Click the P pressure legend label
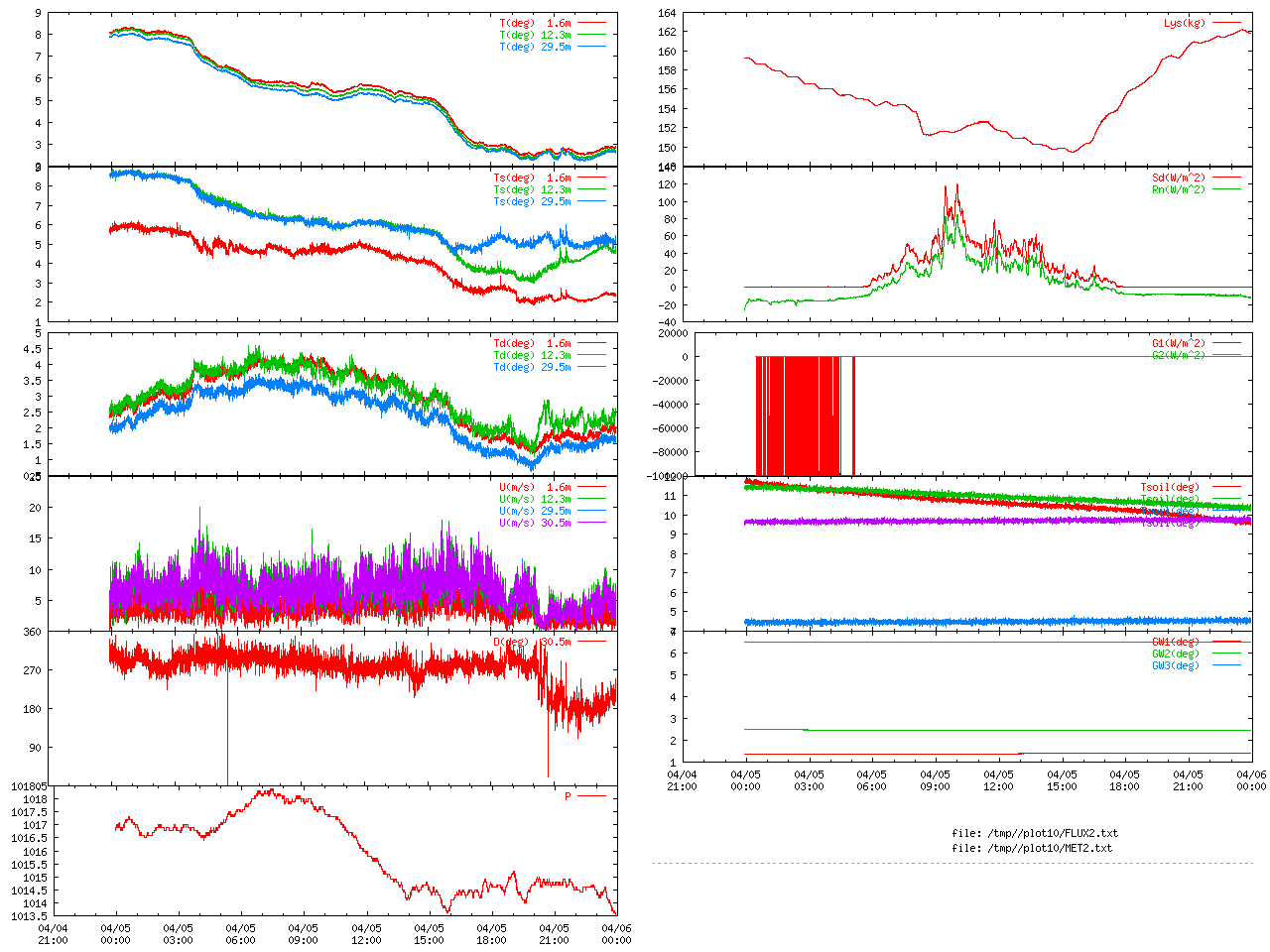This screenshot has height=952, width=1270. 569,796
